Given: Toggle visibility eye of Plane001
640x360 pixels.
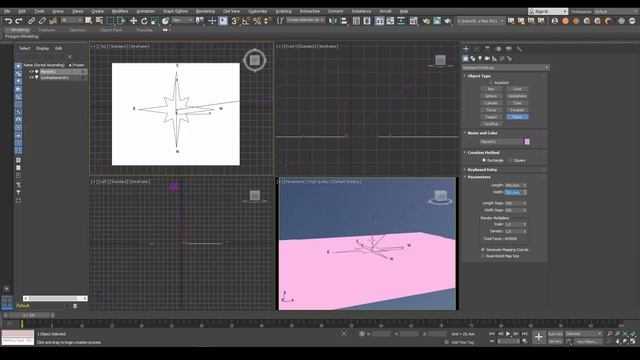Looking at the screenshot, I should pyautogui.click(x=31, y=71).
